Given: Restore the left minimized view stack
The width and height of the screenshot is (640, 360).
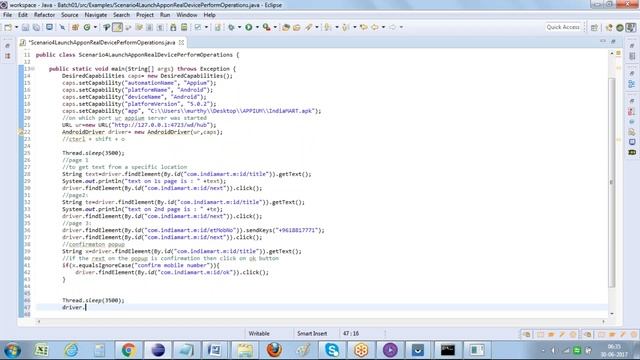Looking at the screenshot, I should [x=7, y=46].
